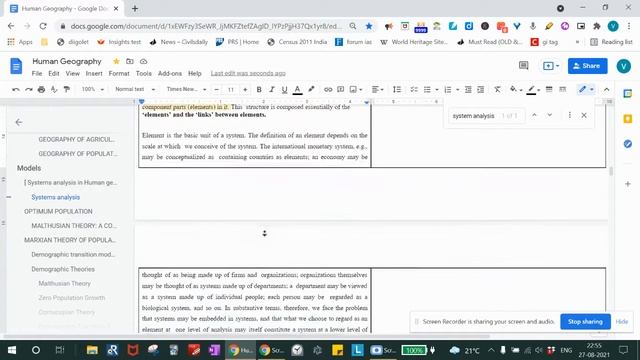Open the text color picker
This screenshot has height=360, width=640.
pyautogui.click(x=298, y=89)
